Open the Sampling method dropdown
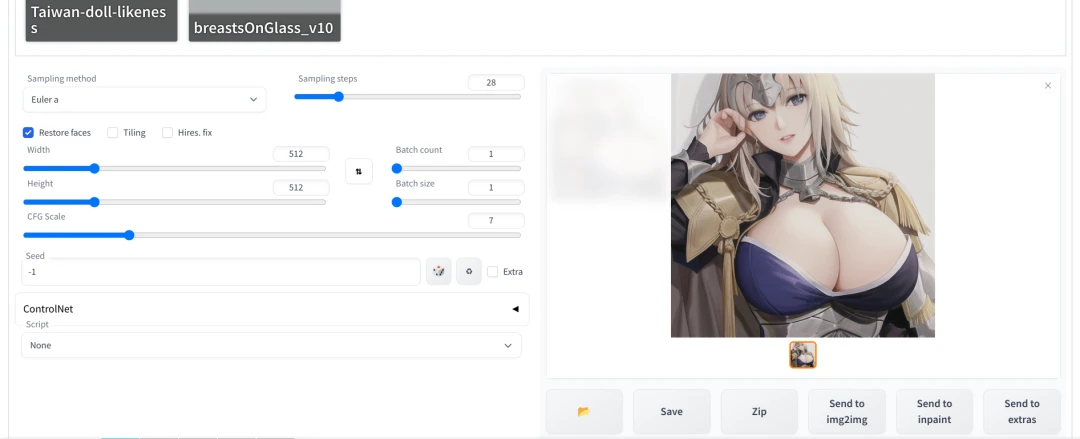The width and height of the screenshot is (1080, 439). [x=144, y=100]
